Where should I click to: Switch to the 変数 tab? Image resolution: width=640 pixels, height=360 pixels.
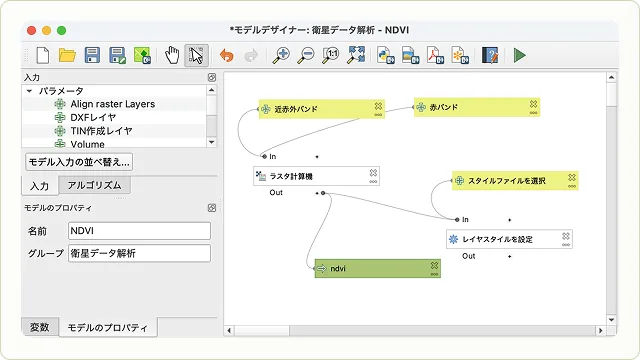tap(40, 327)
